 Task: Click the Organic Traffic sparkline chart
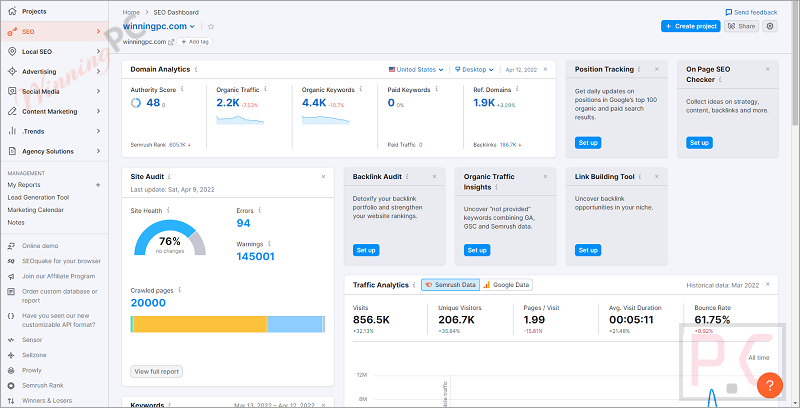coord(240,119)
